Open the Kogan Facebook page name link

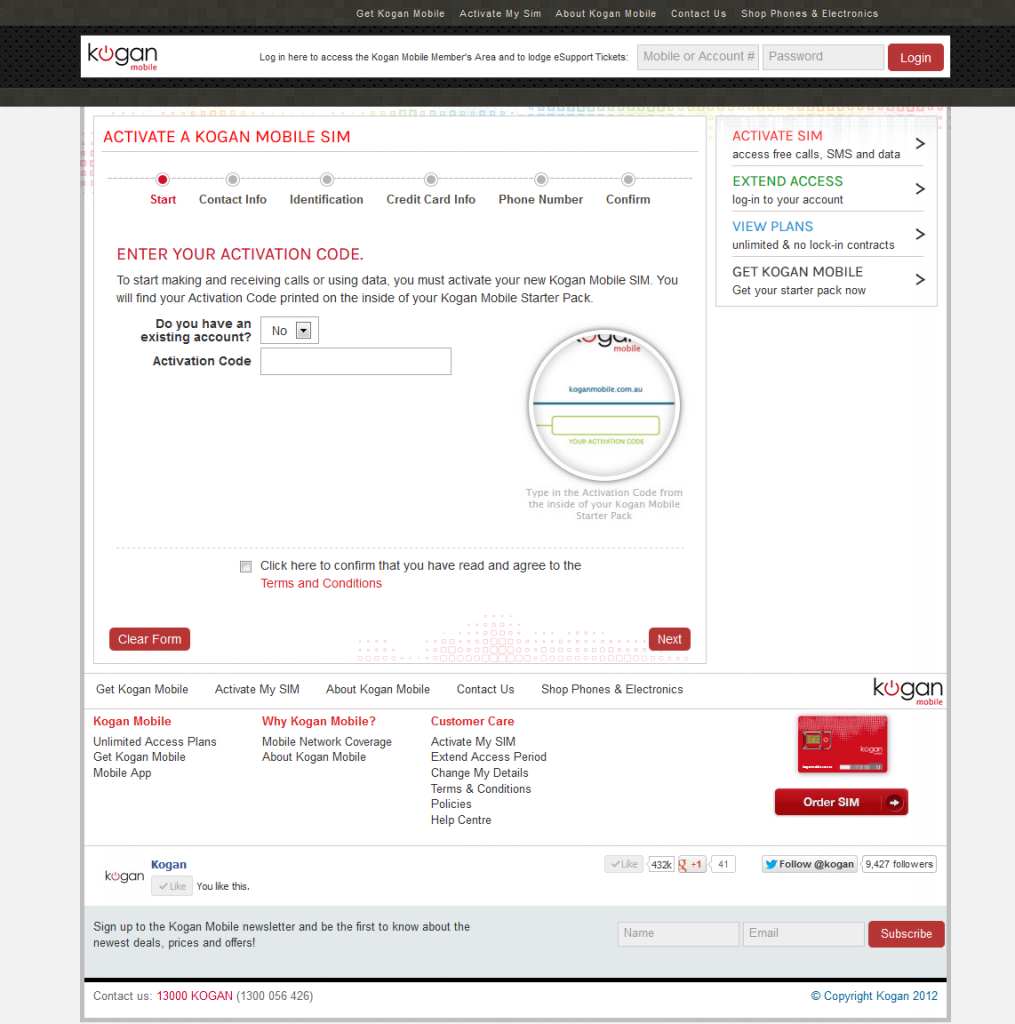(169, 865)
